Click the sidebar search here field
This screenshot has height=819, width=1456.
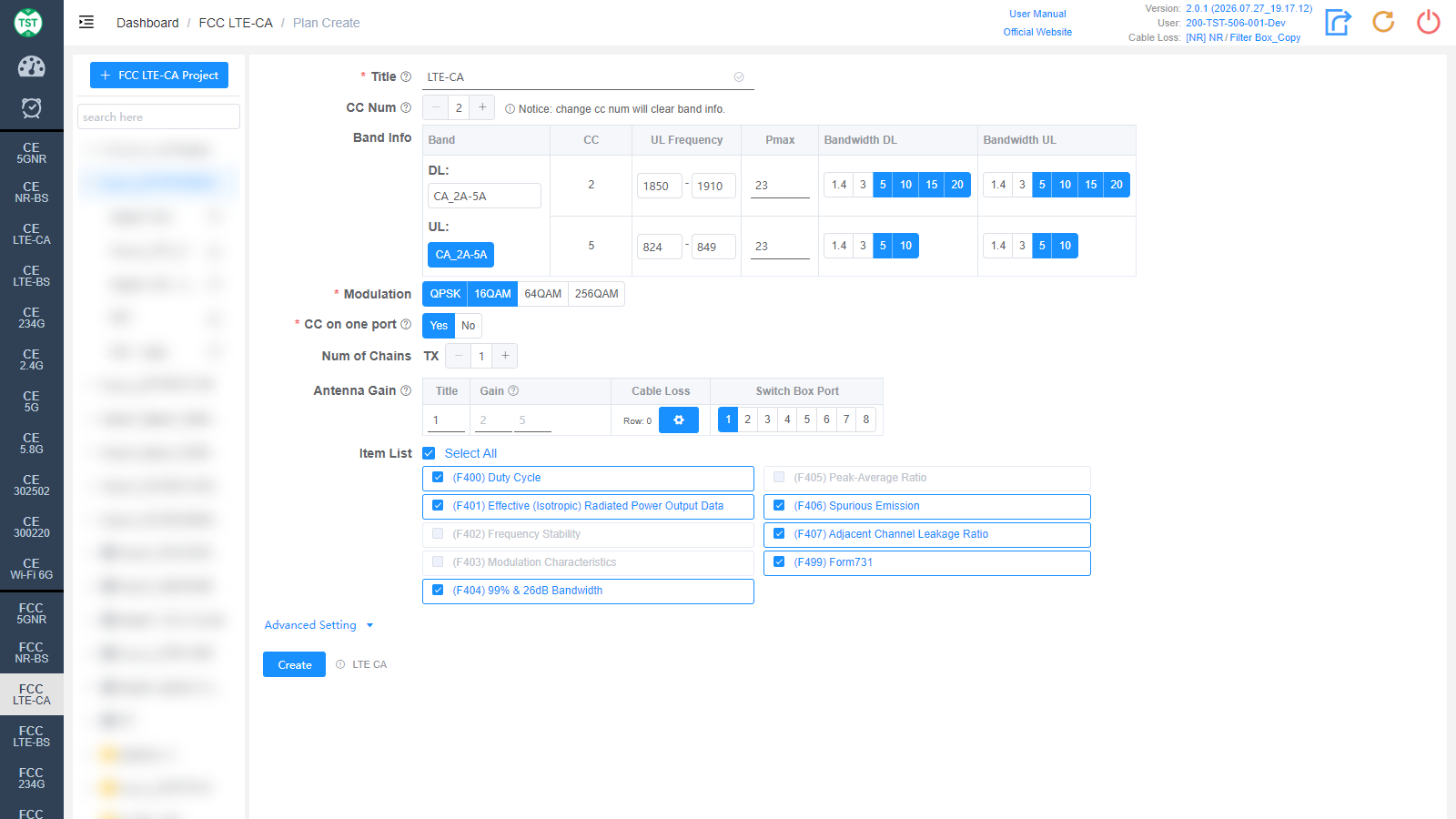tap(158, 116)
